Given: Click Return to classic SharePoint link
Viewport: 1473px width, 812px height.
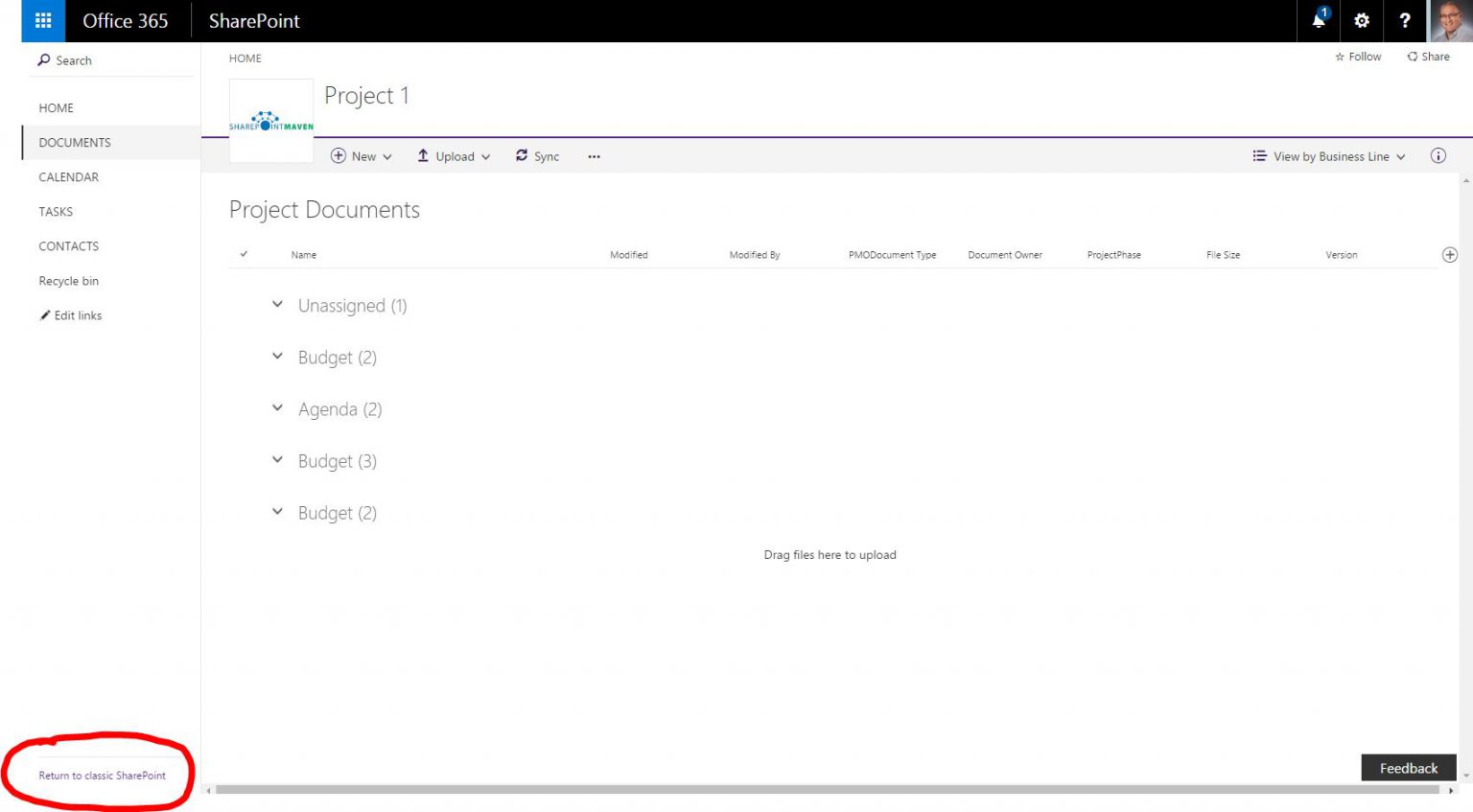Looking at the screenshot, I should click(x=101, y=775).
